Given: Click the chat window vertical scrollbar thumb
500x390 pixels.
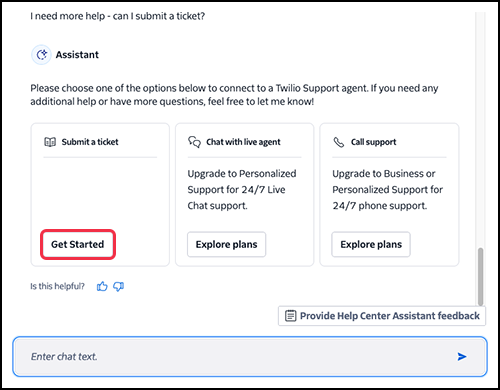Looking at the screenshot, I should 480,276.
